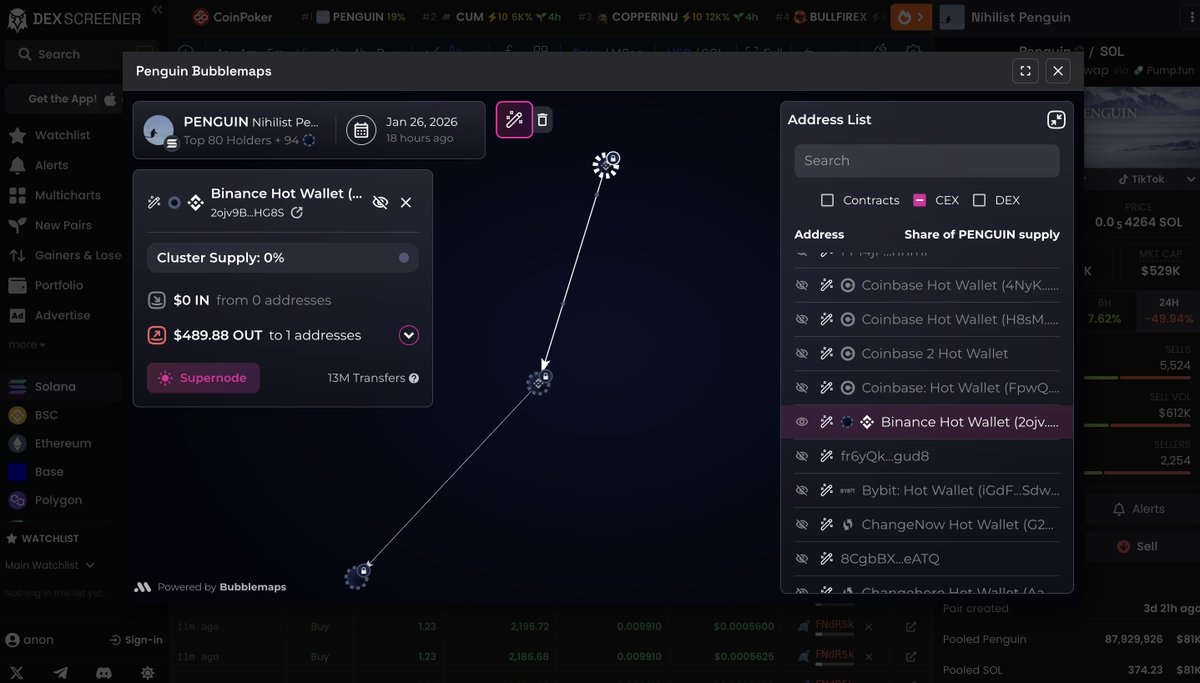The height and width of the screenshot is (683, 1200).
Task: Click the Supernode button
Action: pos(203,378)
